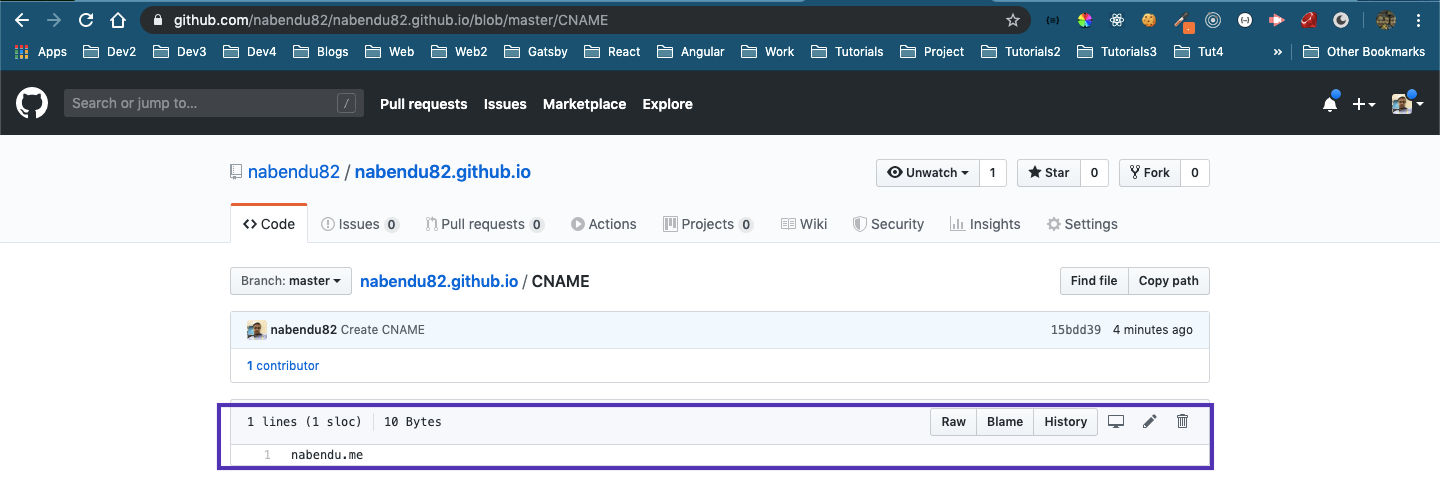Focus the Search or jump to field
Image resolution: width=1440 pixels, height=490 pixels.
[x=212, y=103]
